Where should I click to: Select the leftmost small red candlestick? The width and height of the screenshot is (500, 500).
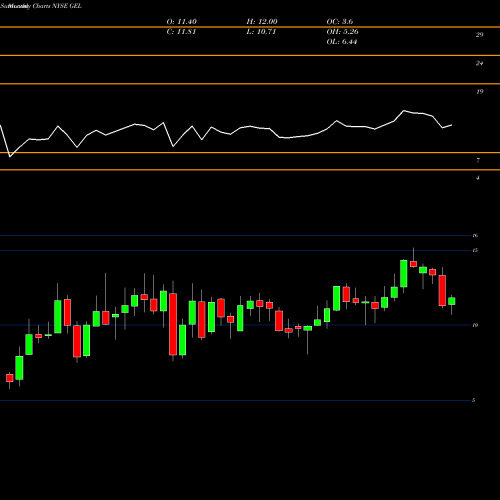pos(10,378)
